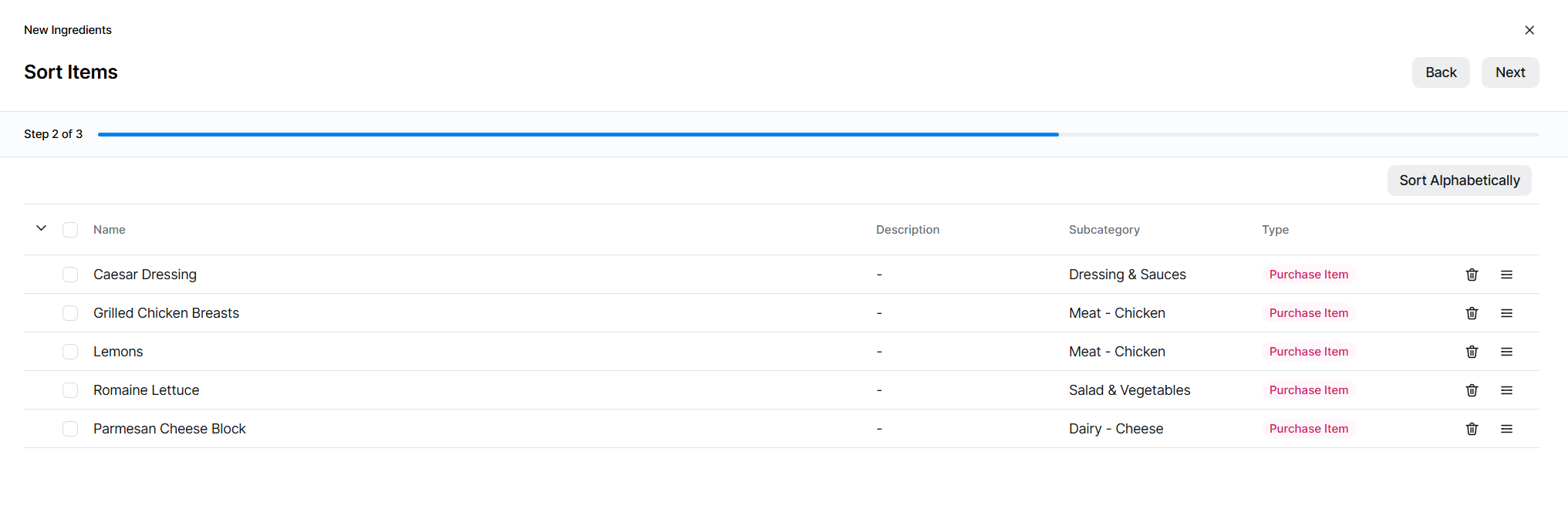Select the Romaine Lettuce checkbox

pos(70,390)
